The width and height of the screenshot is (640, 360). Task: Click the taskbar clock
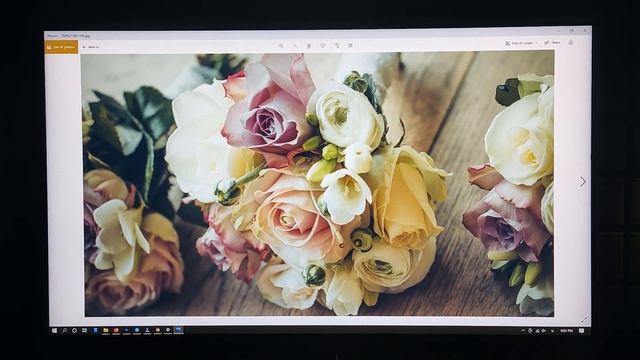566,331
